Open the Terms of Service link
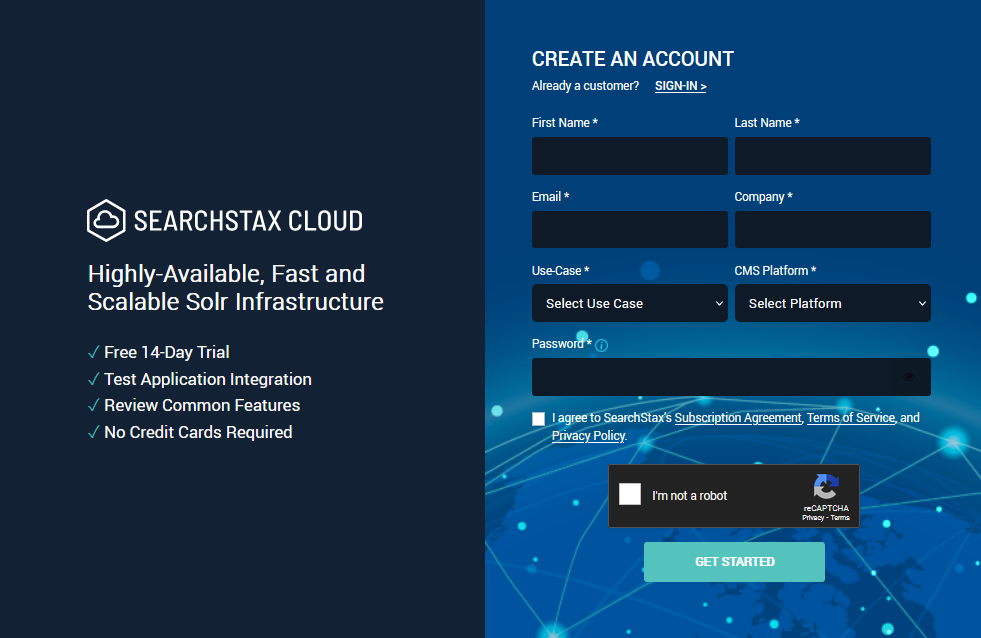This screenshot has height=638, width=981. [x=850, y=418]
